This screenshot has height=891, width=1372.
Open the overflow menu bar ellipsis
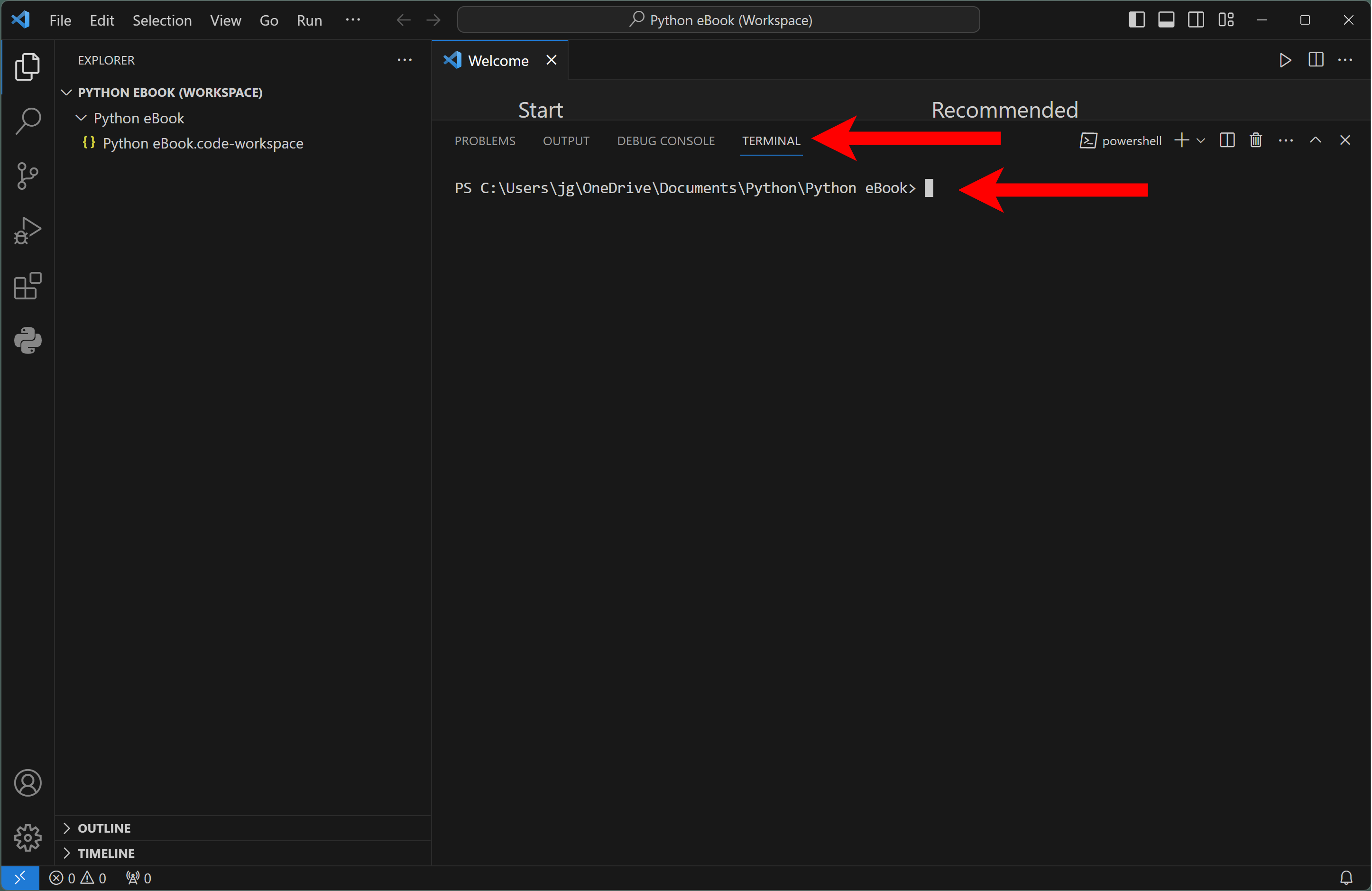pyautogui.click(x=353, y=20)
